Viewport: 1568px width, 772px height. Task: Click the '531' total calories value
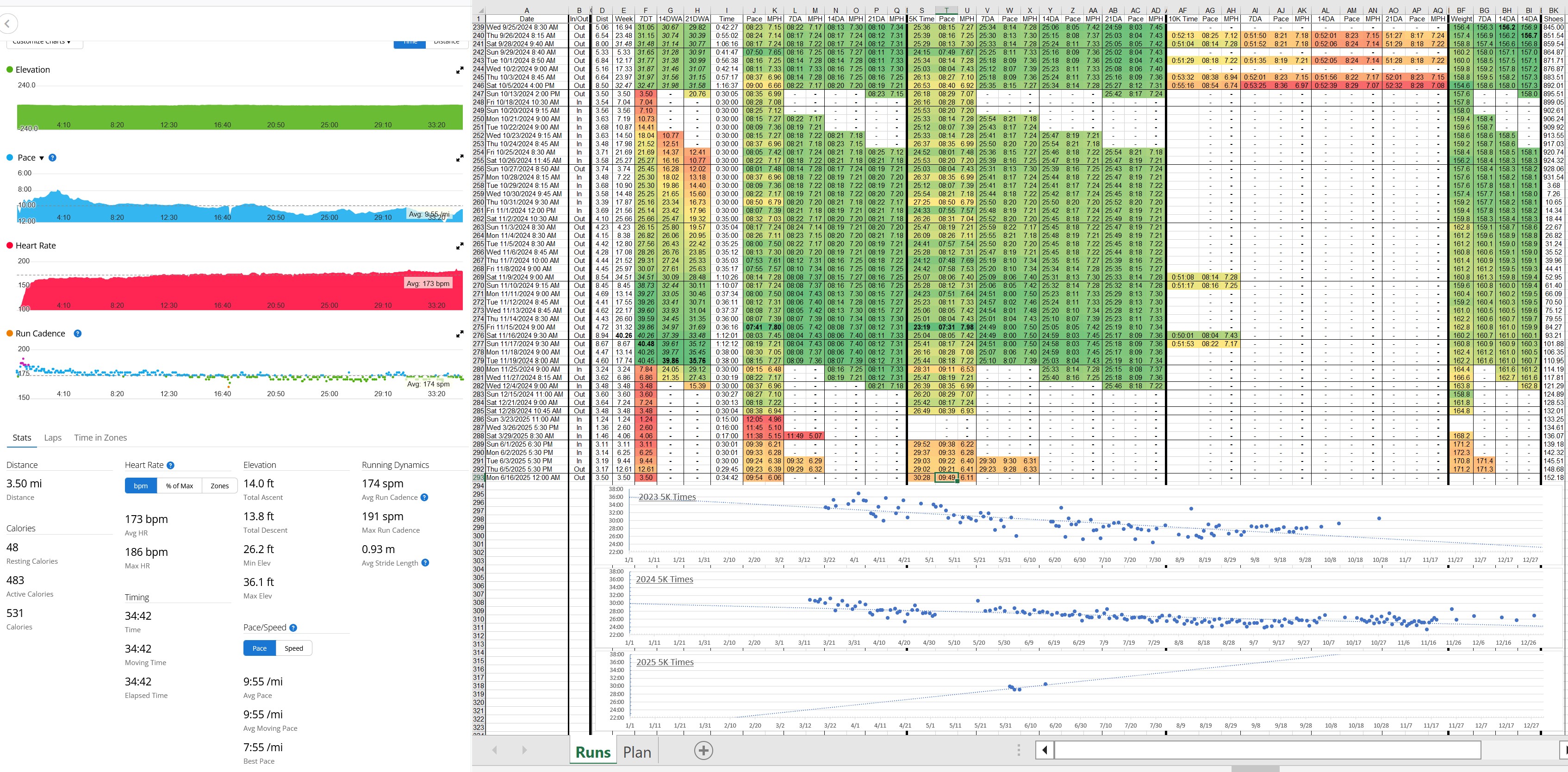[x=15, y=613]
